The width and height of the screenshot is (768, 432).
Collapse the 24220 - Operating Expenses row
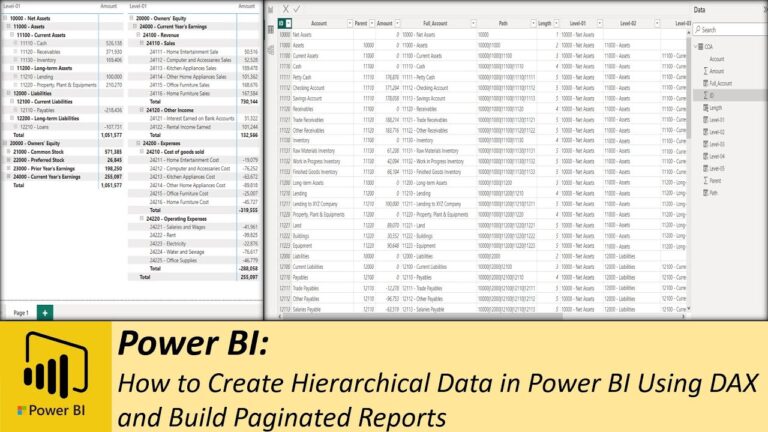[142, 219]
